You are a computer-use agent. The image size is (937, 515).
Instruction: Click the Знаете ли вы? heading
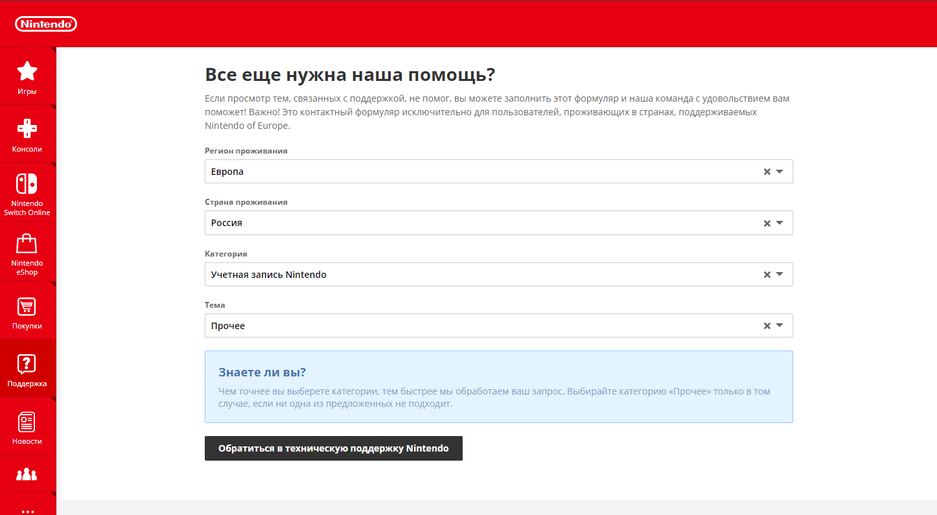coord(262,372)
